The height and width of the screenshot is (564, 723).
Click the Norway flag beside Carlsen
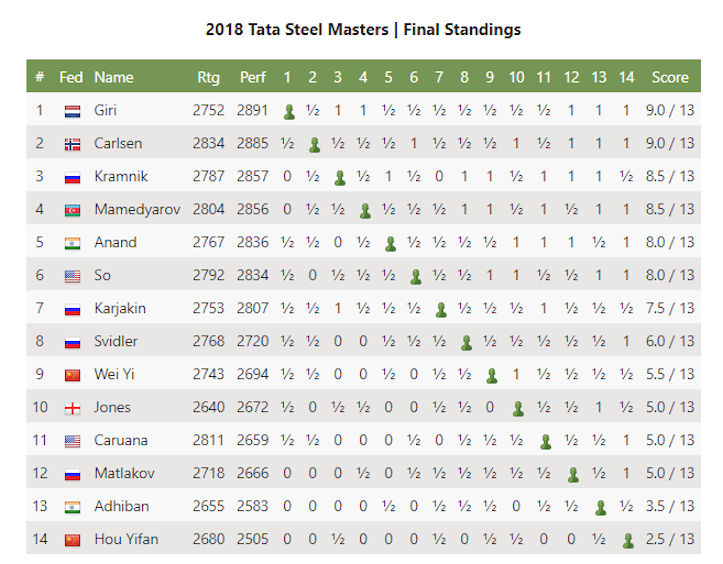(x=72, y=144)
